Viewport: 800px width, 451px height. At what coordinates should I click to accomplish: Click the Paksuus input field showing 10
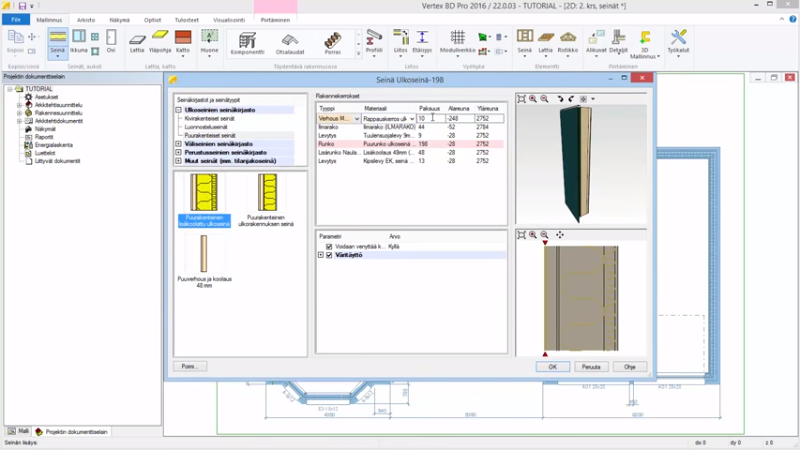(430, 119)
